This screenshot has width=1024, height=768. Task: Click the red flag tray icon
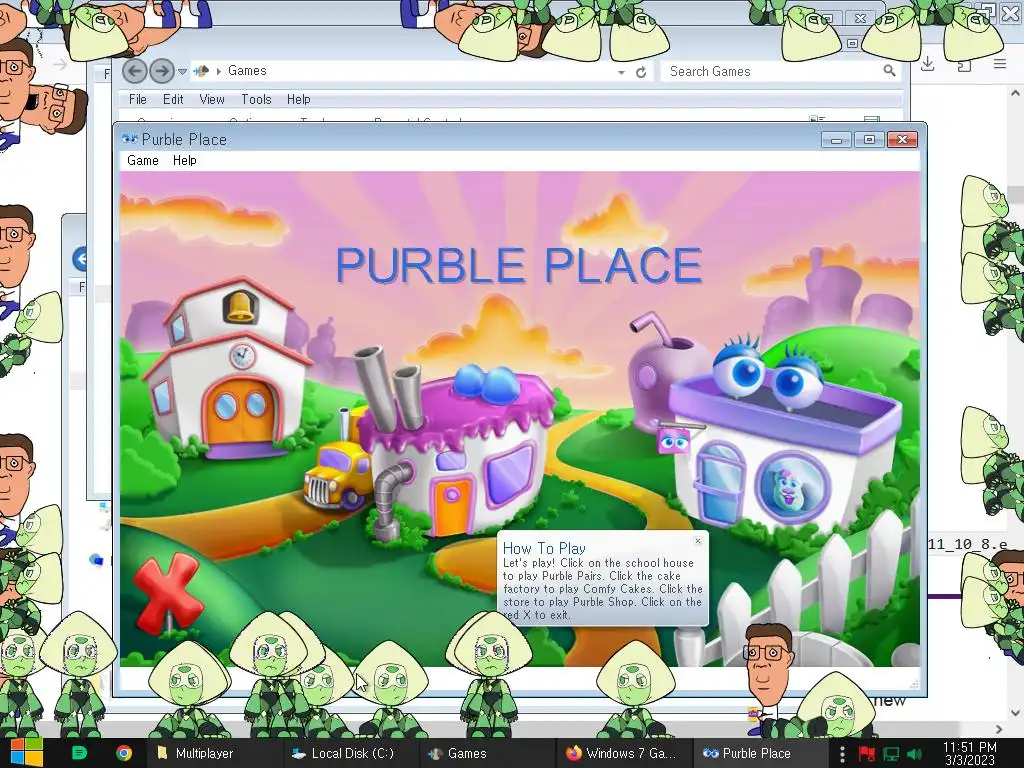click(866, 754)
